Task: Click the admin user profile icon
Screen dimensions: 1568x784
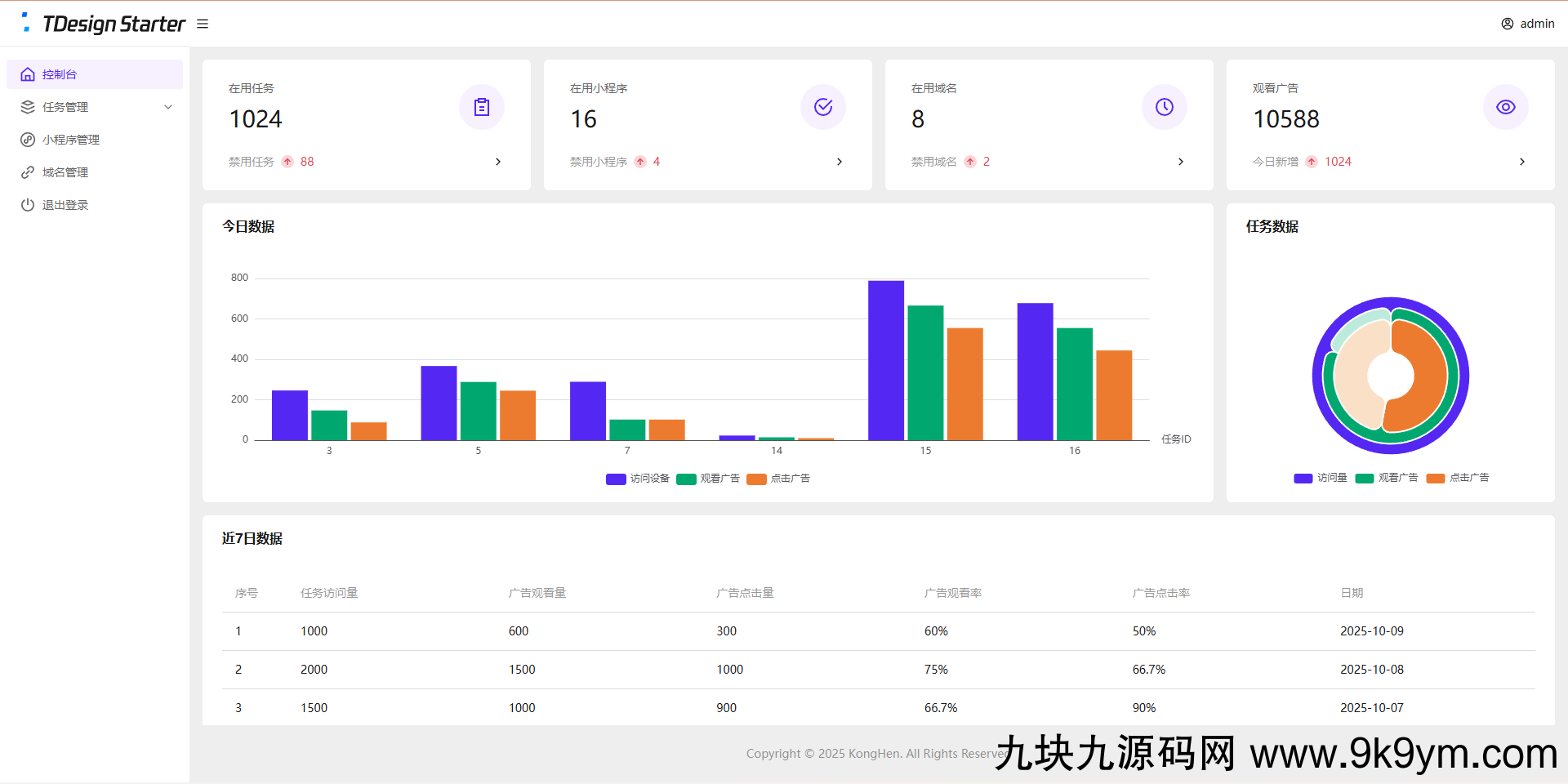Action: click(1507, 24)
